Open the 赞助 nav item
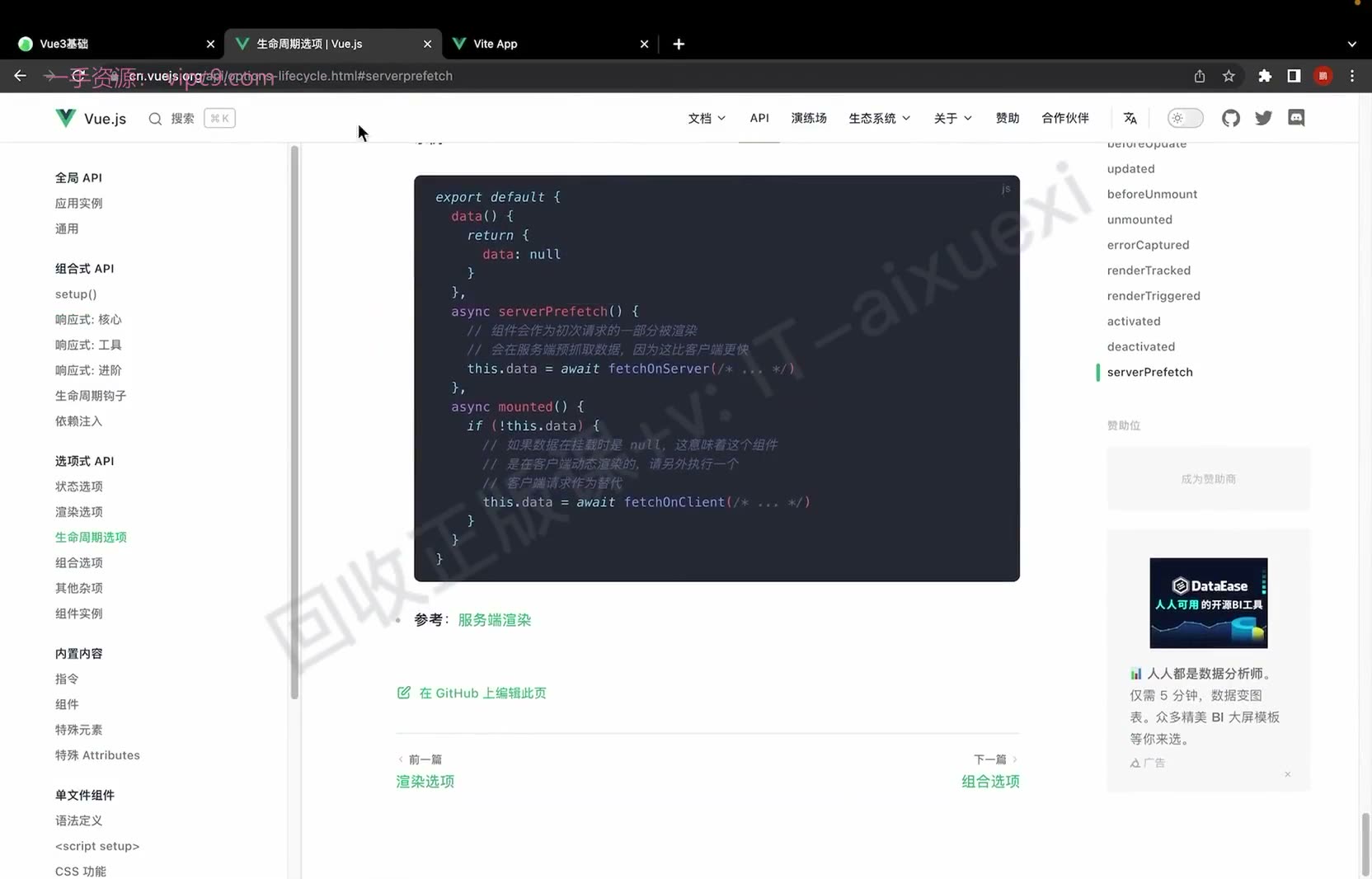This screenshot has height=879, width=1372. click(1008, 118)
